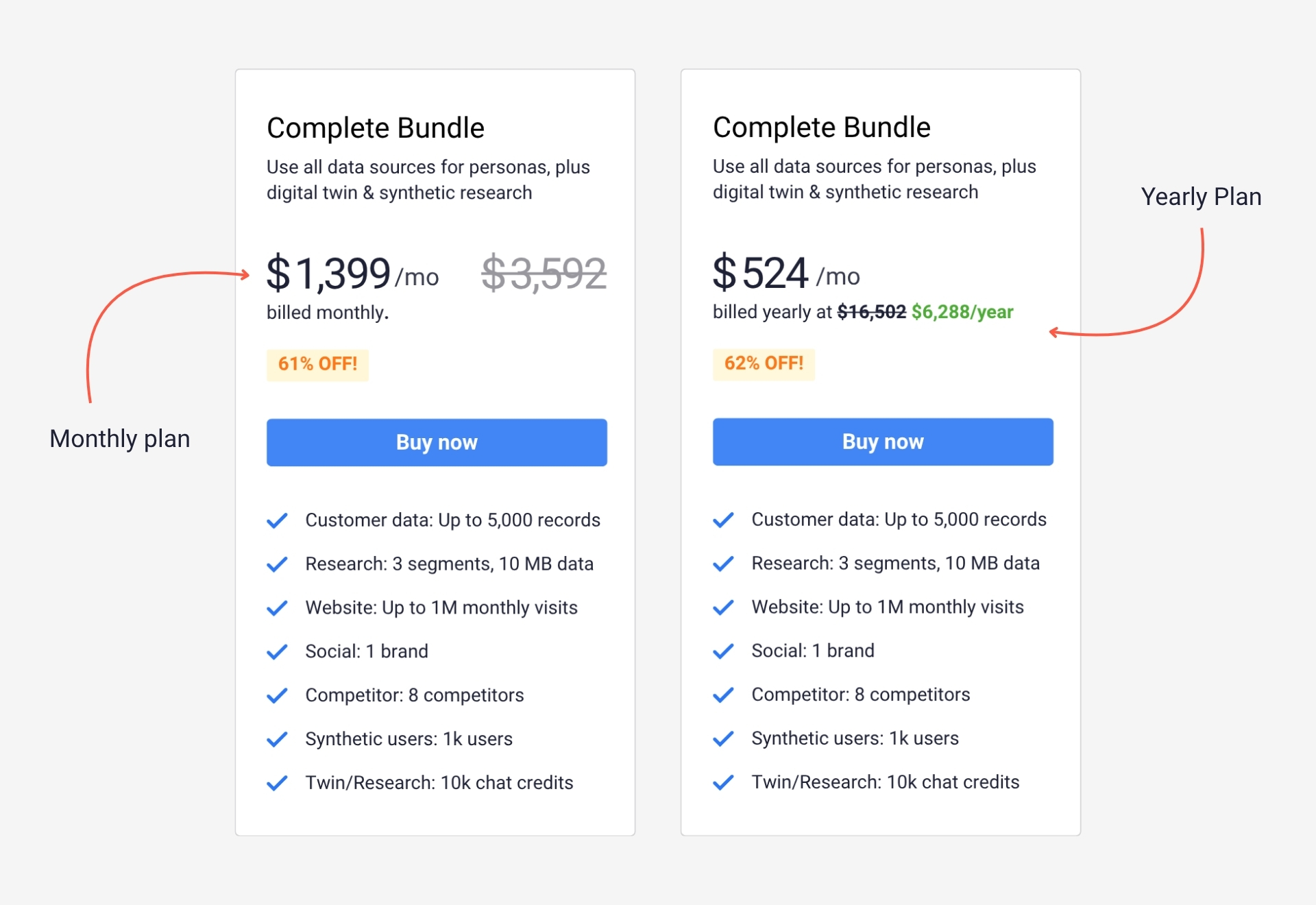Click the monthly card's Complete Bundle heading

376,128
